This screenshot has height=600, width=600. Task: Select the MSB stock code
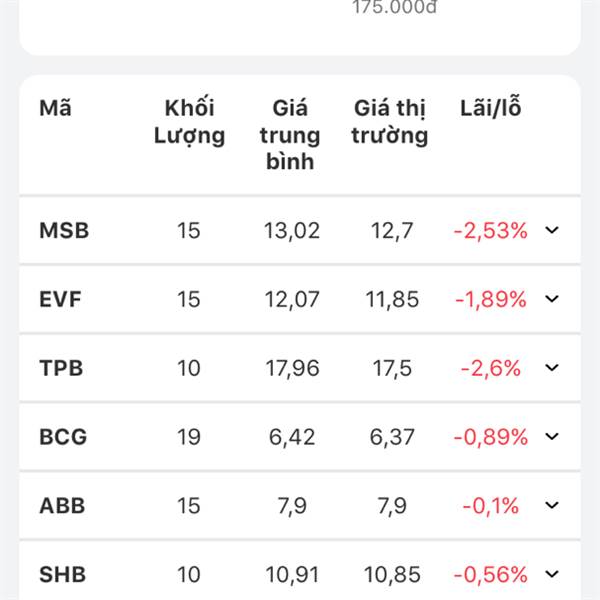click(x=64, y=230)
